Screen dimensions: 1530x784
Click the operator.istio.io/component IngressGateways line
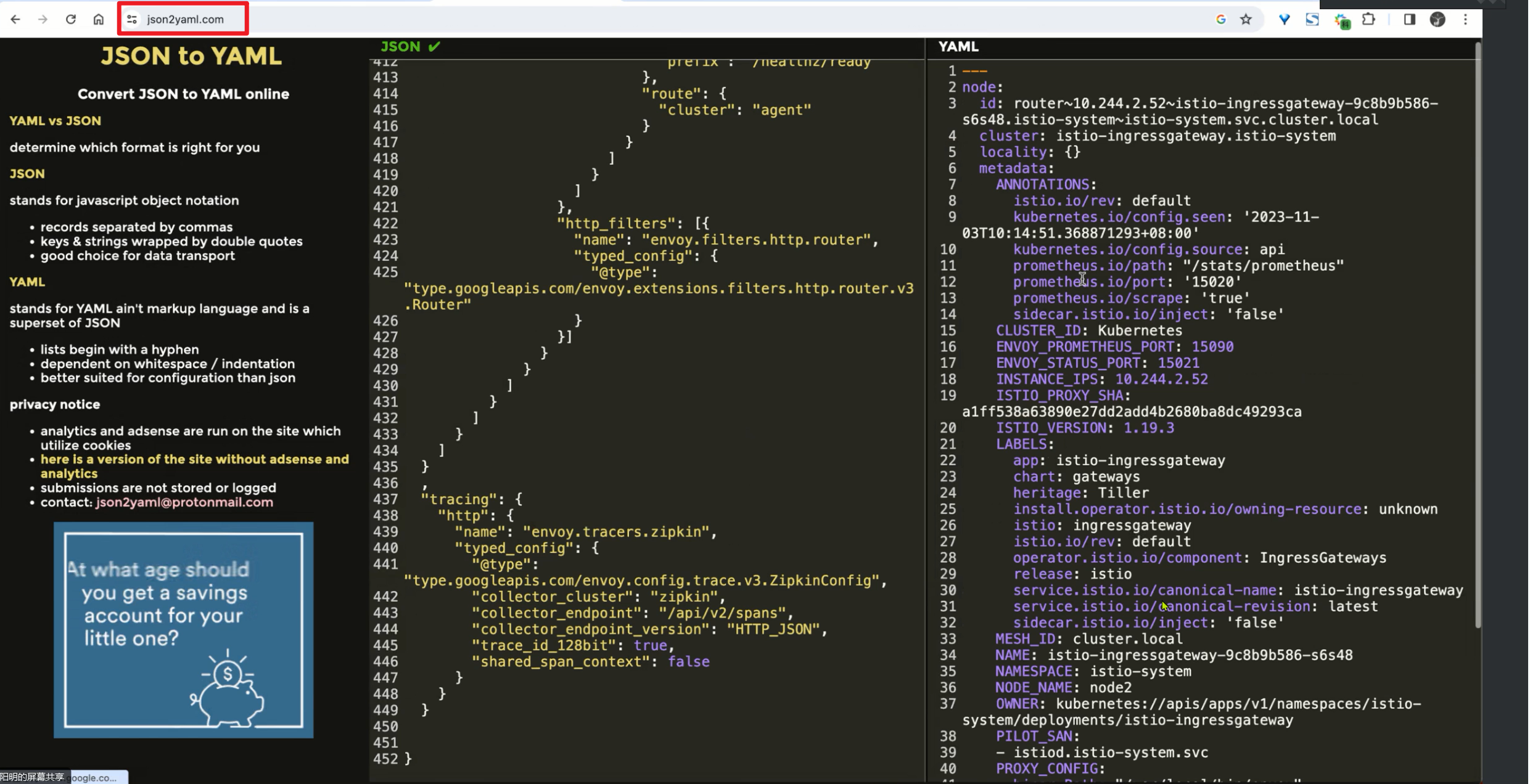[1199, 558]
